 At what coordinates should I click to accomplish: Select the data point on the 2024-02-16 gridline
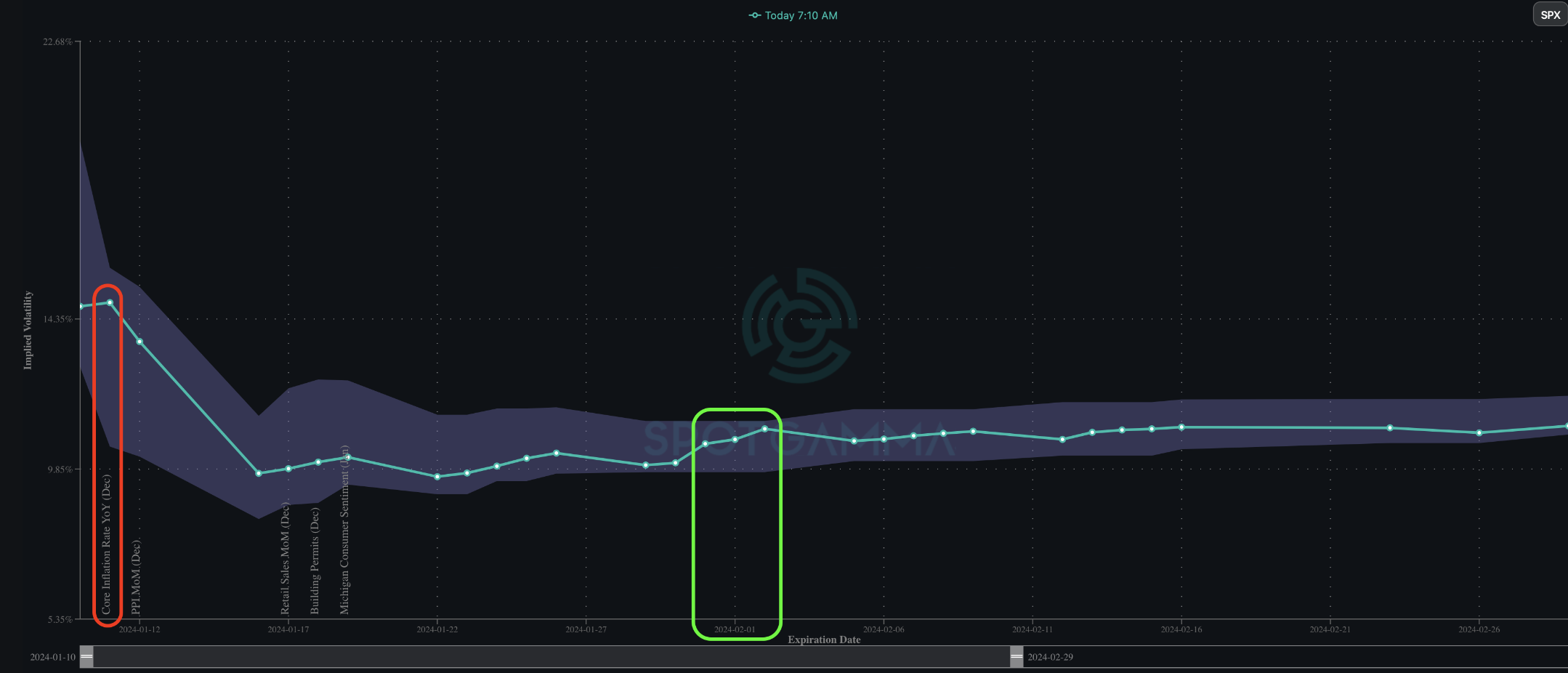pos(1181,427)
